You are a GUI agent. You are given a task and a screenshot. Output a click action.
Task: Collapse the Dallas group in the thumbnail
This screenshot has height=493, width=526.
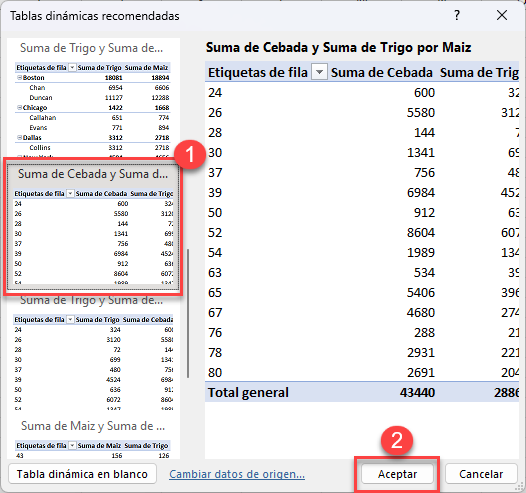point(19,137)
